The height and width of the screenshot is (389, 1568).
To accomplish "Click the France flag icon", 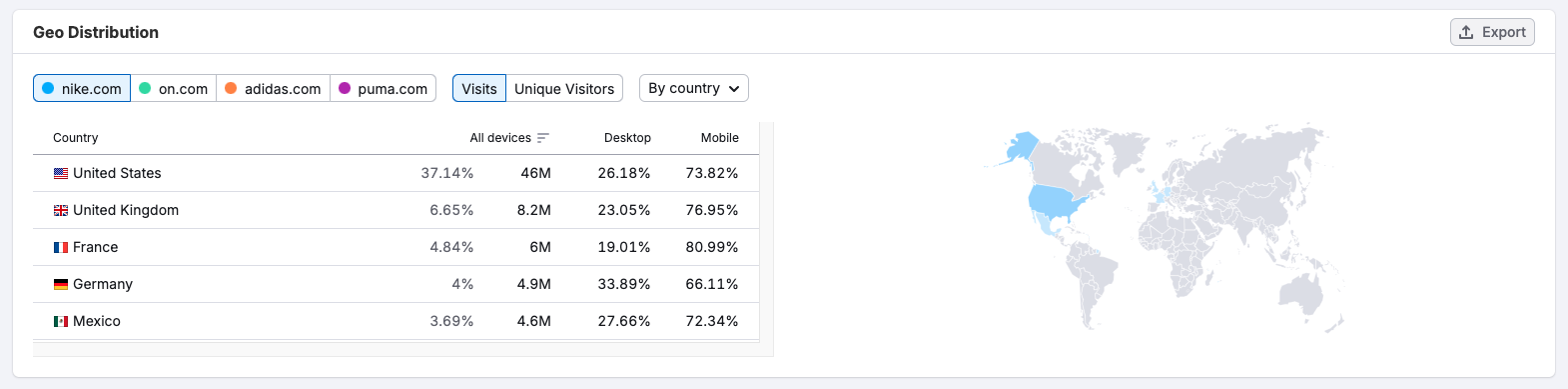I will click(x=61, y=247).
